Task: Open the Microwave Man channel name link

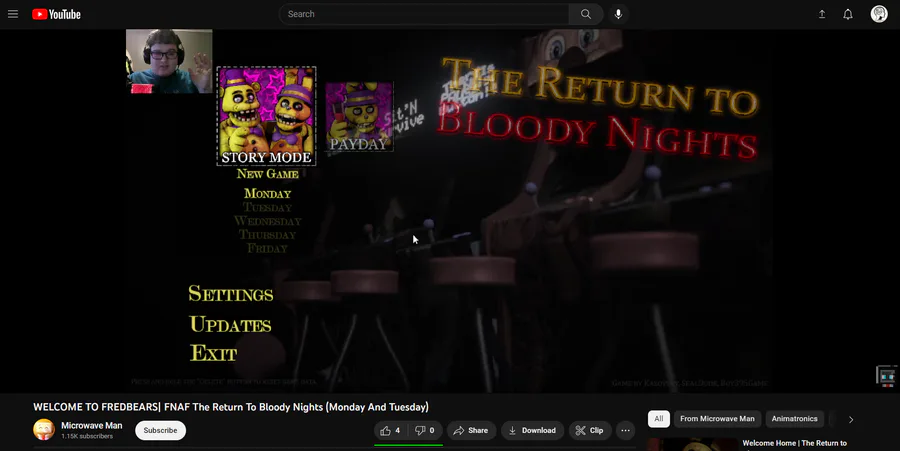Action: point(92,426)
